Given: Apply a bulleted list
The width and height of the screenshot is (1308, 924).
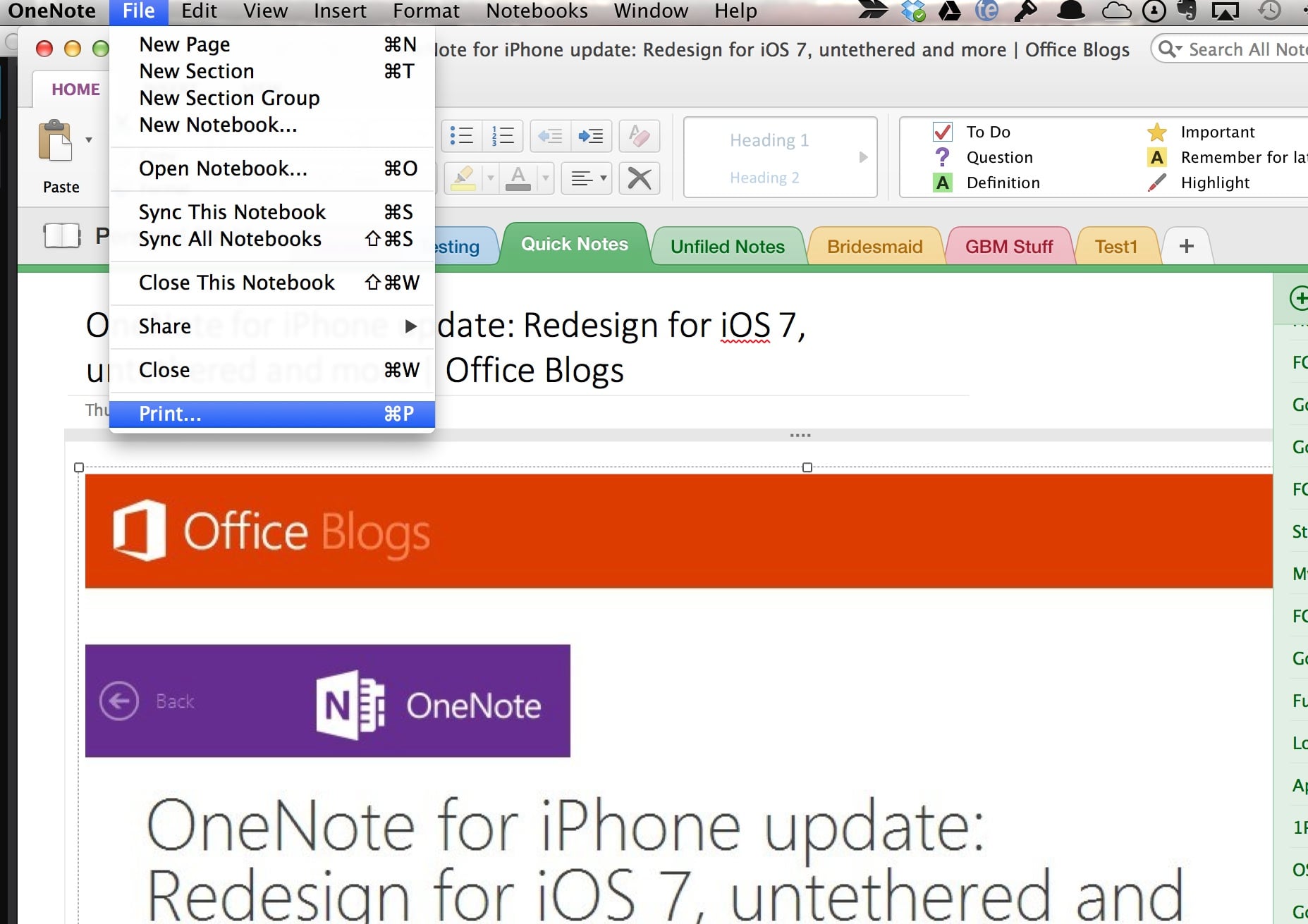Looking at the screenshot, I should (x=462, y=135).
